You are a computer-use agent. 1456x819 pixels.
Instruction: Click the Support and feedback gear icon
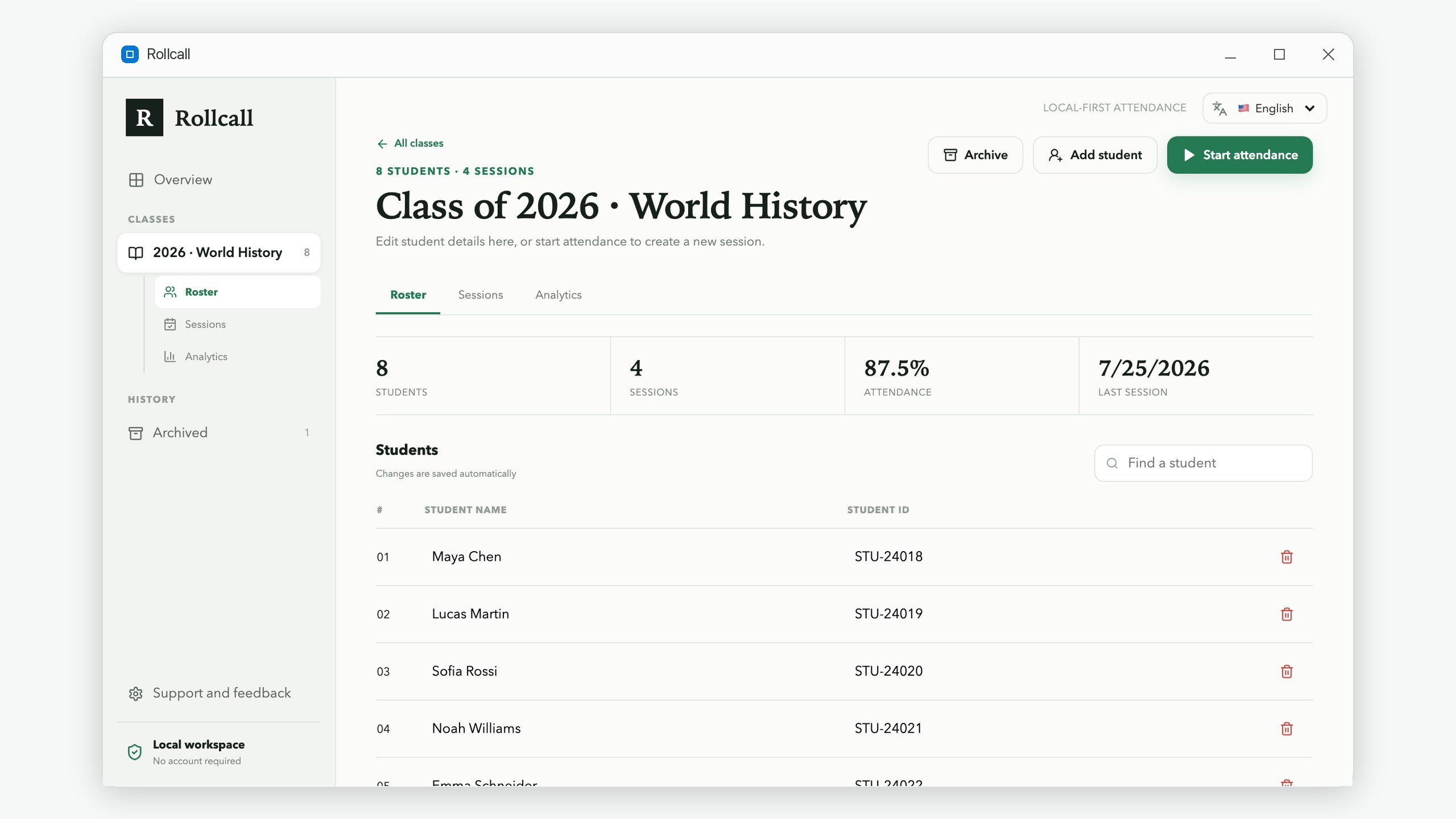[135, 693]
